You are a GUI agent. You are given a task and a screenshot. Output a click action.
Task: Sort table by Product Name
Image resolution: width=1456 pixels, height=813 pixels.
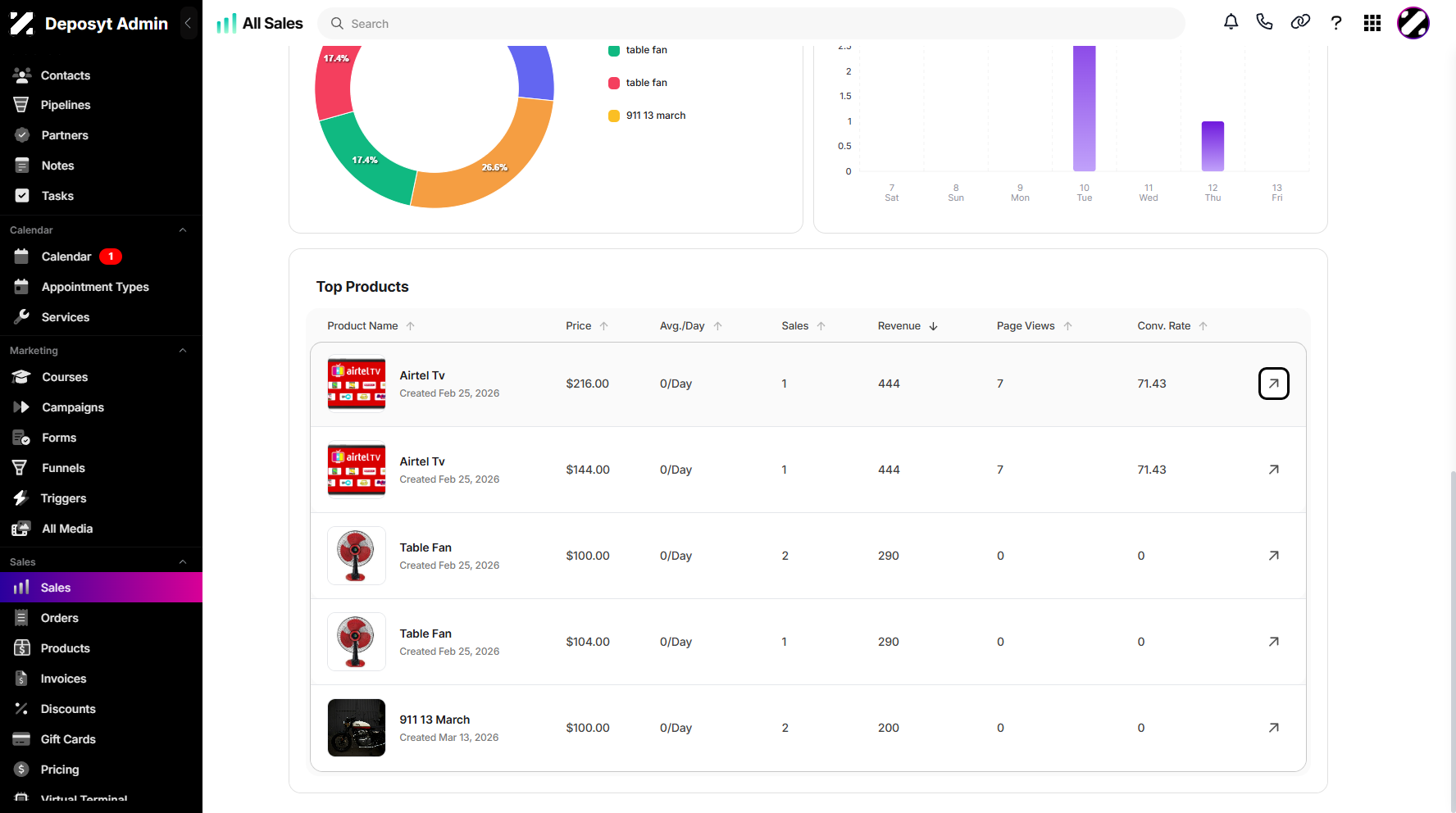(371, 326)
